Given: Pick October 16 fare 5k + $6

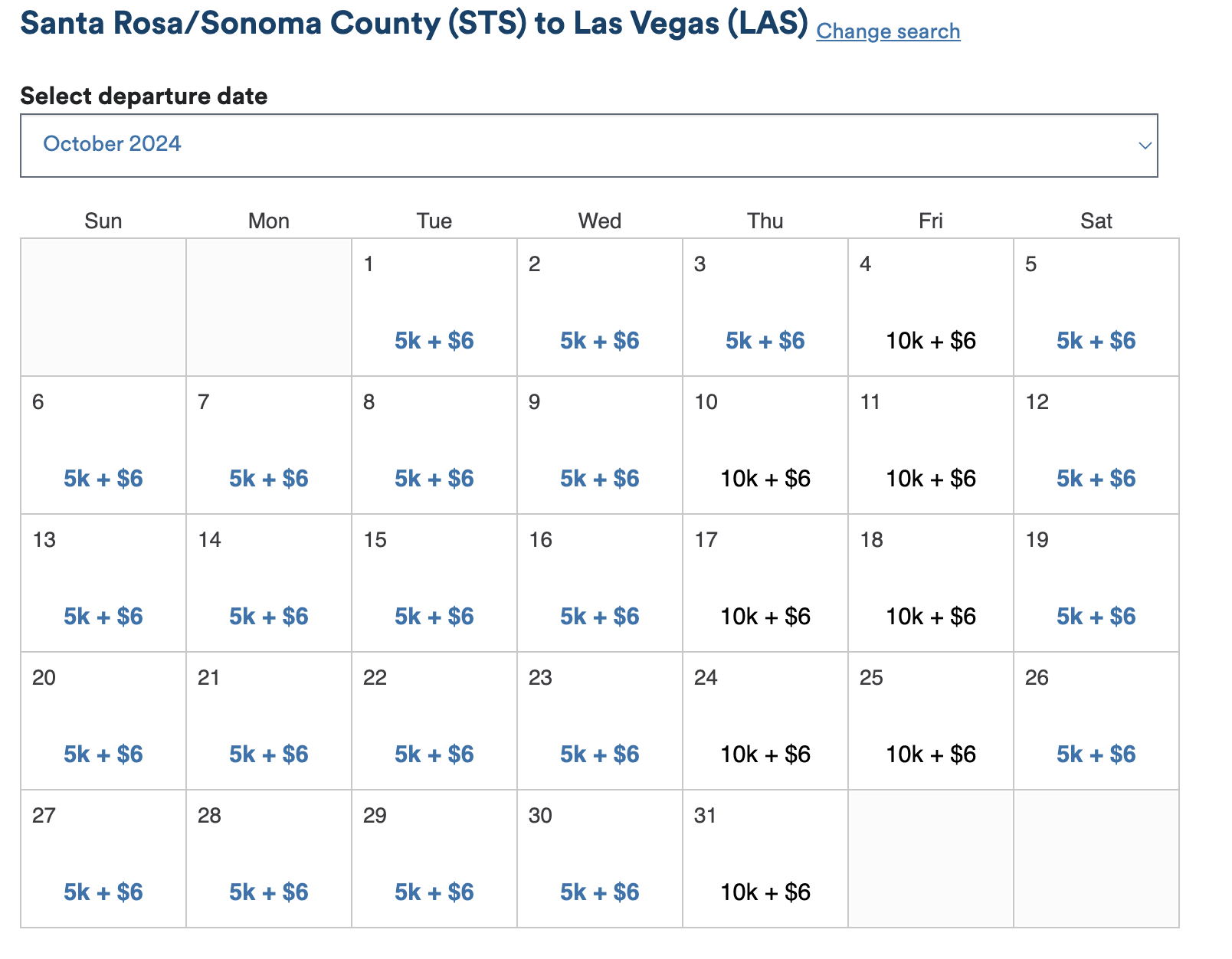Looking at the screenshot, I should coord(600,617).
